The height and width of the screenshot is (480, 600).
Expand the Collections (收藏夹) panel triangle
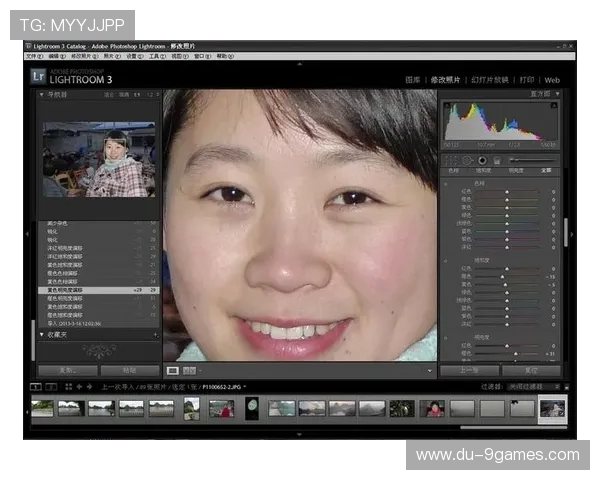tap(42, 335)
